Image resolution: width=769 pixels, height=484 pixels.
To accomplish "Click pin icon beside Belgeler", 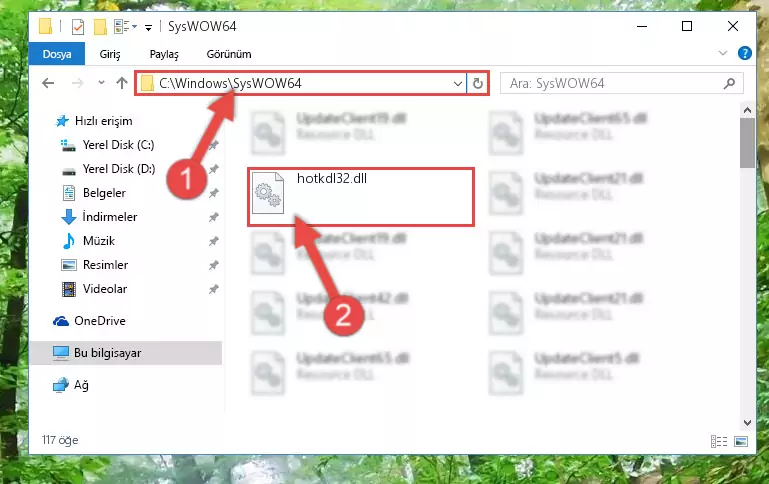I will tap(213, 193).
